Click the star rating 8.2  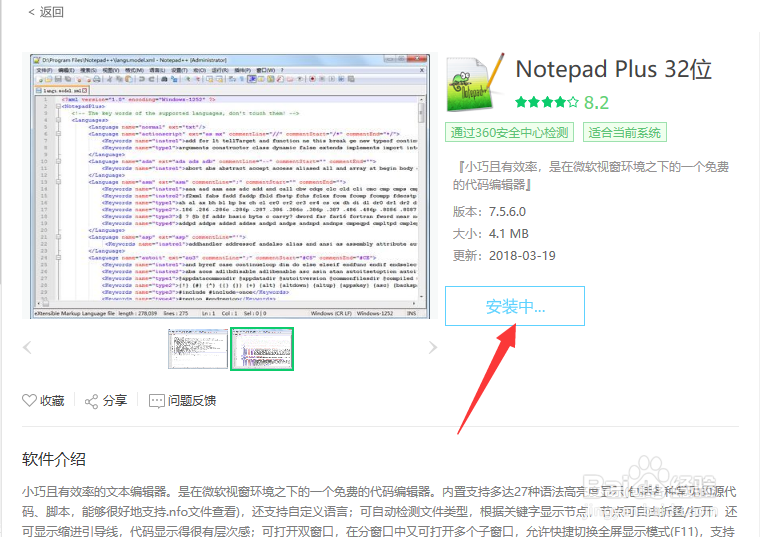pos(562,102)
